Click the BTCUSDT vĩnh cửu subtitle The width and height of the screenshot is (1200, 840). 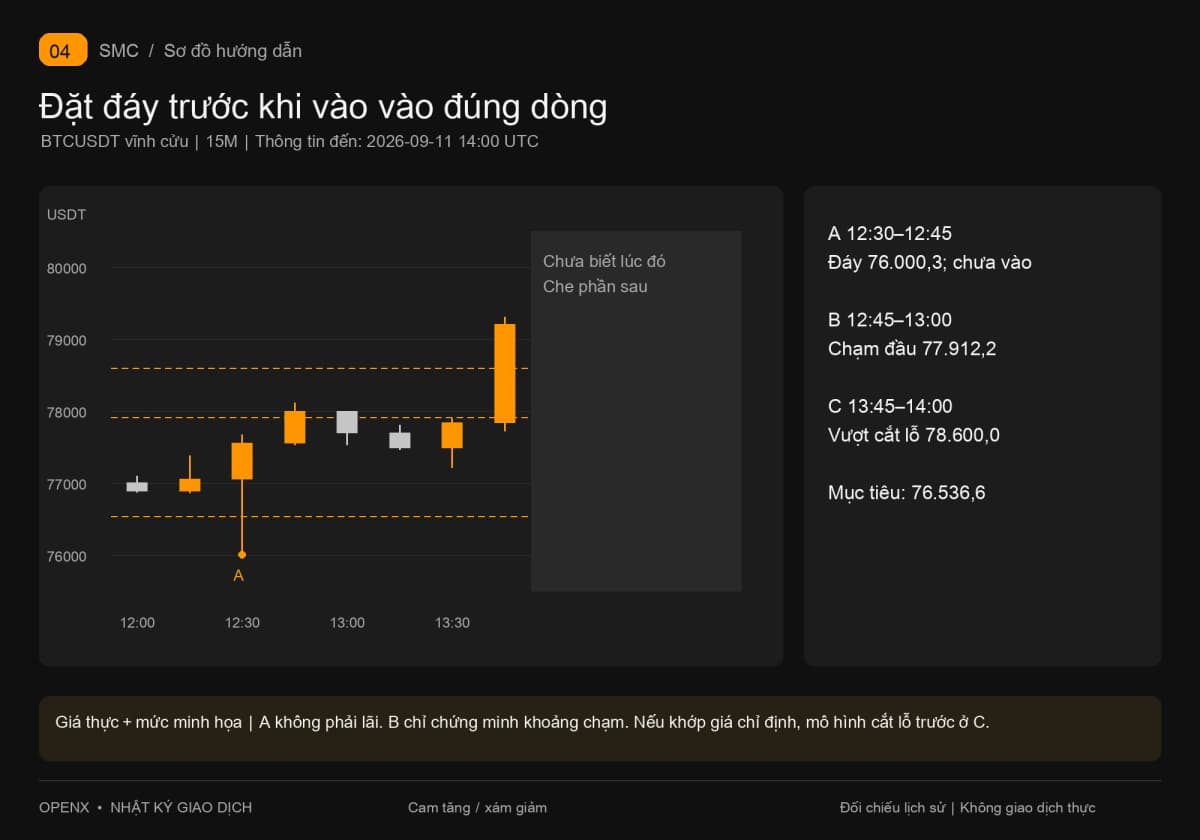coord(115,141)
